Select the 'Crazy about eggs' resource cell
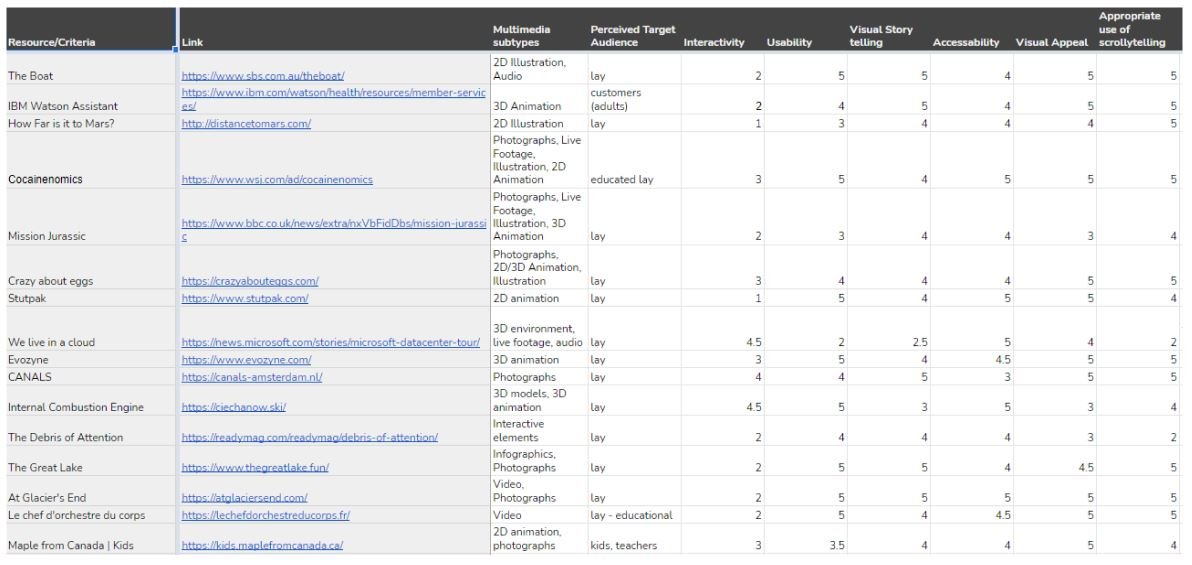This screenshot has width=1192, height=565. coord(90,267)
